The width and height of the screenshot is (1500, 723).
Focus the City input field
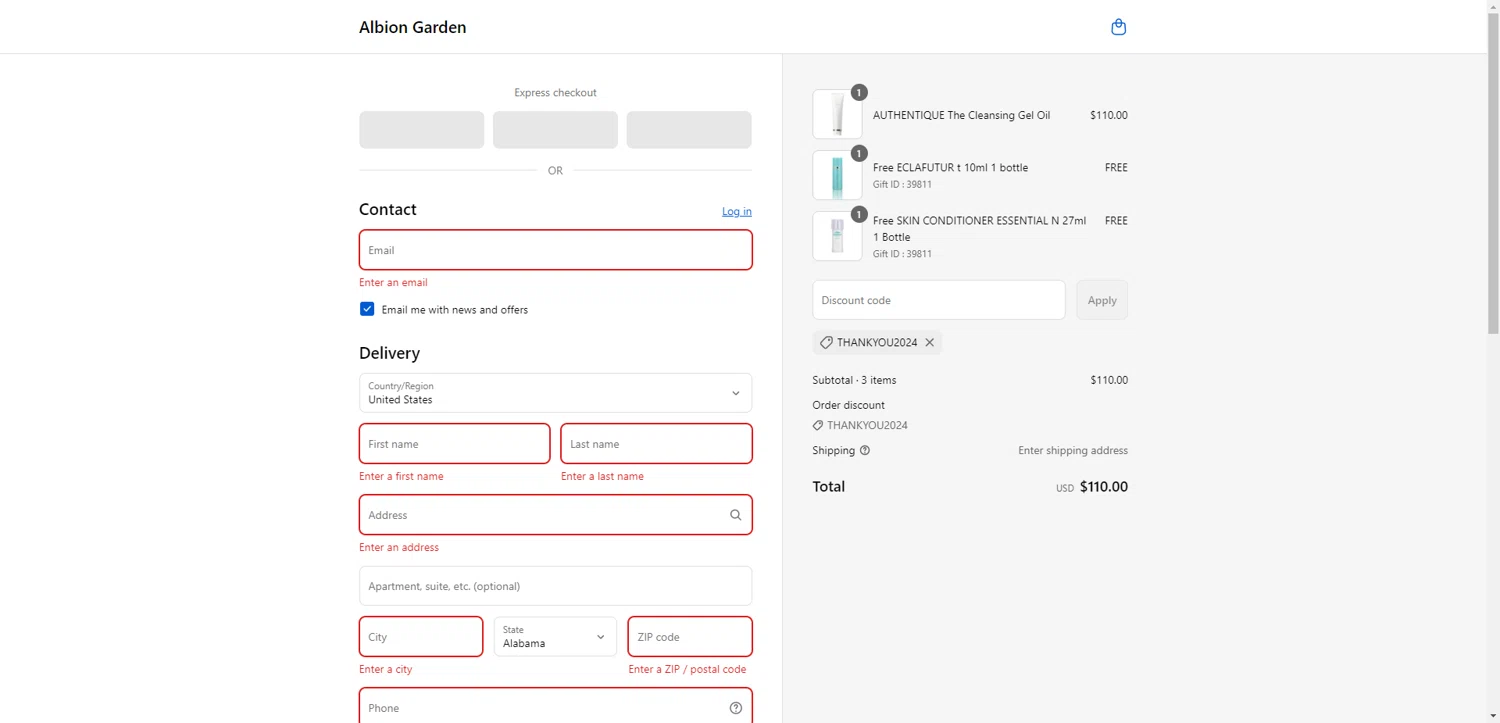click(421, 637)
